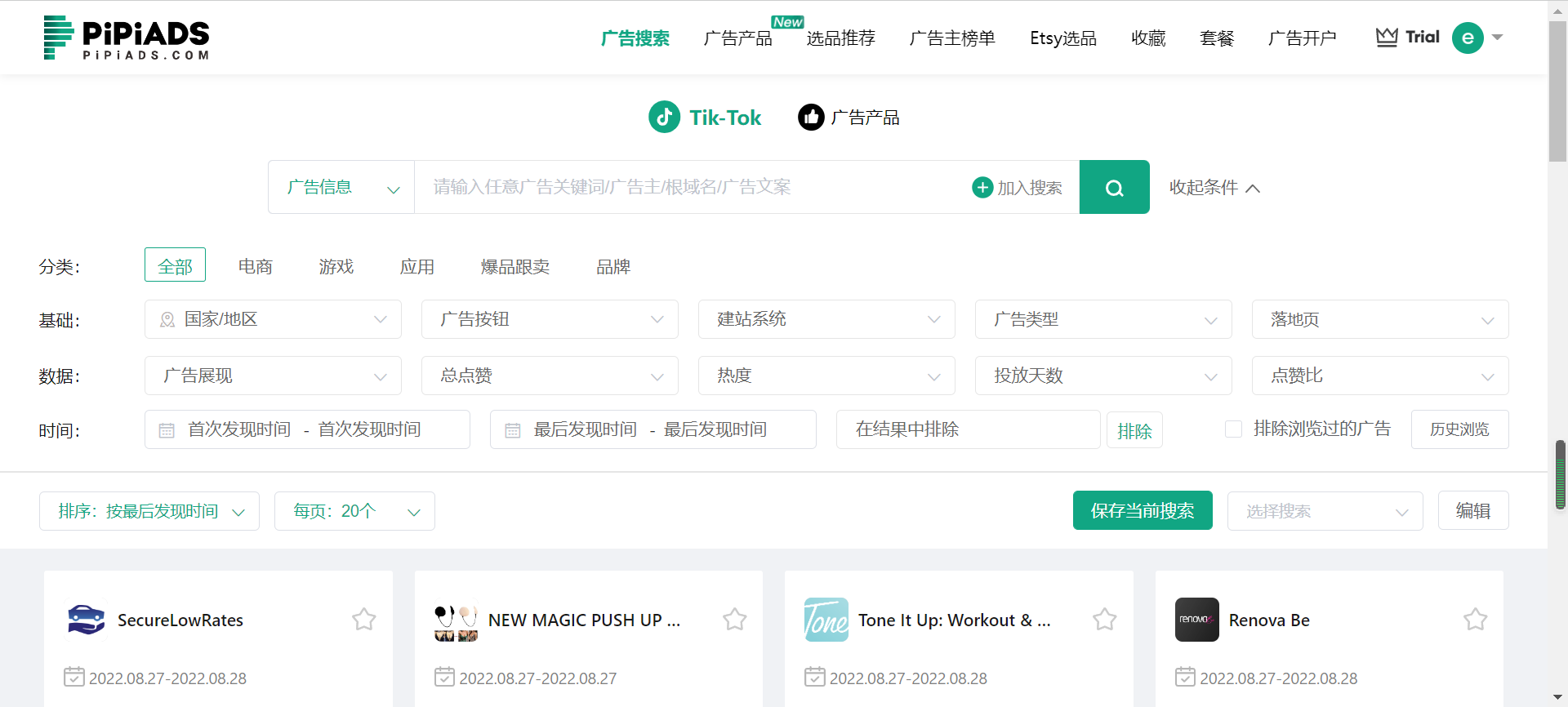Open 选品推荐 navigation item
Viewport: 1568px width, 707px height.
841,38
